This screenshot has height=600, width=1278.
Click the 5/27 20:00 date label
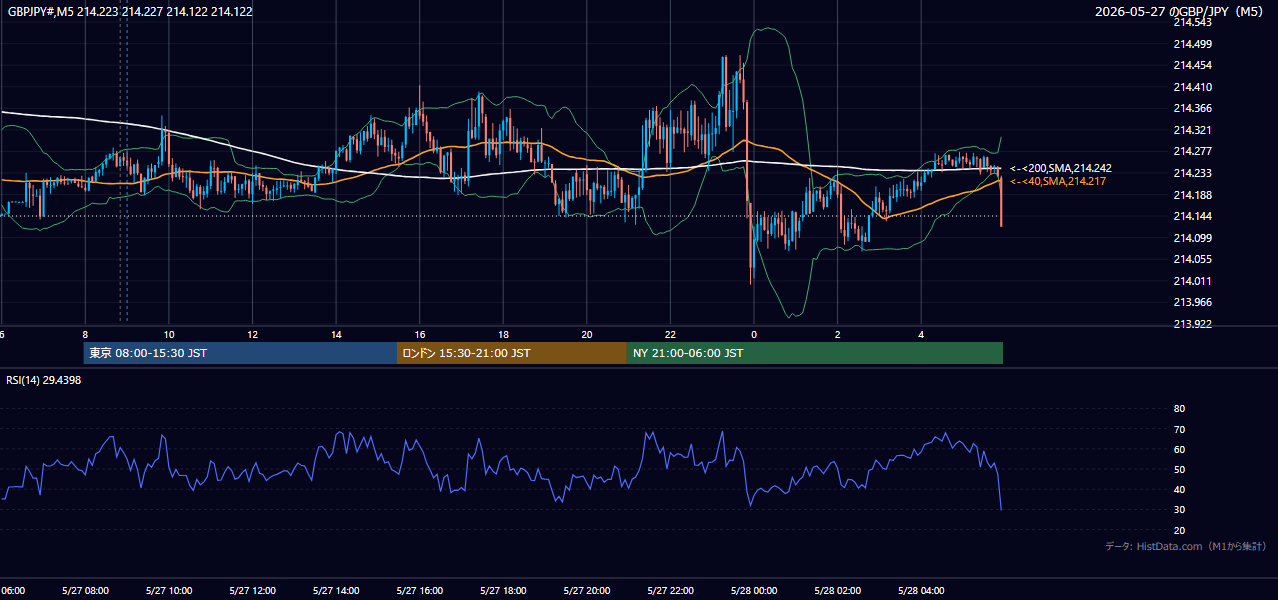click(x=587, y=591)
